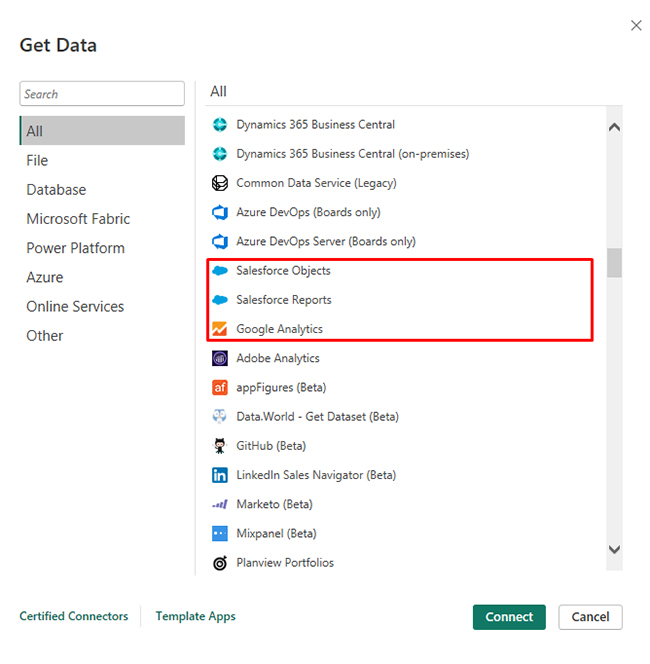Click the Azure DevOps (Boards only) icon
Viewport: 650px width, 664px height.
pyautogui.click(x=219, y=212)
